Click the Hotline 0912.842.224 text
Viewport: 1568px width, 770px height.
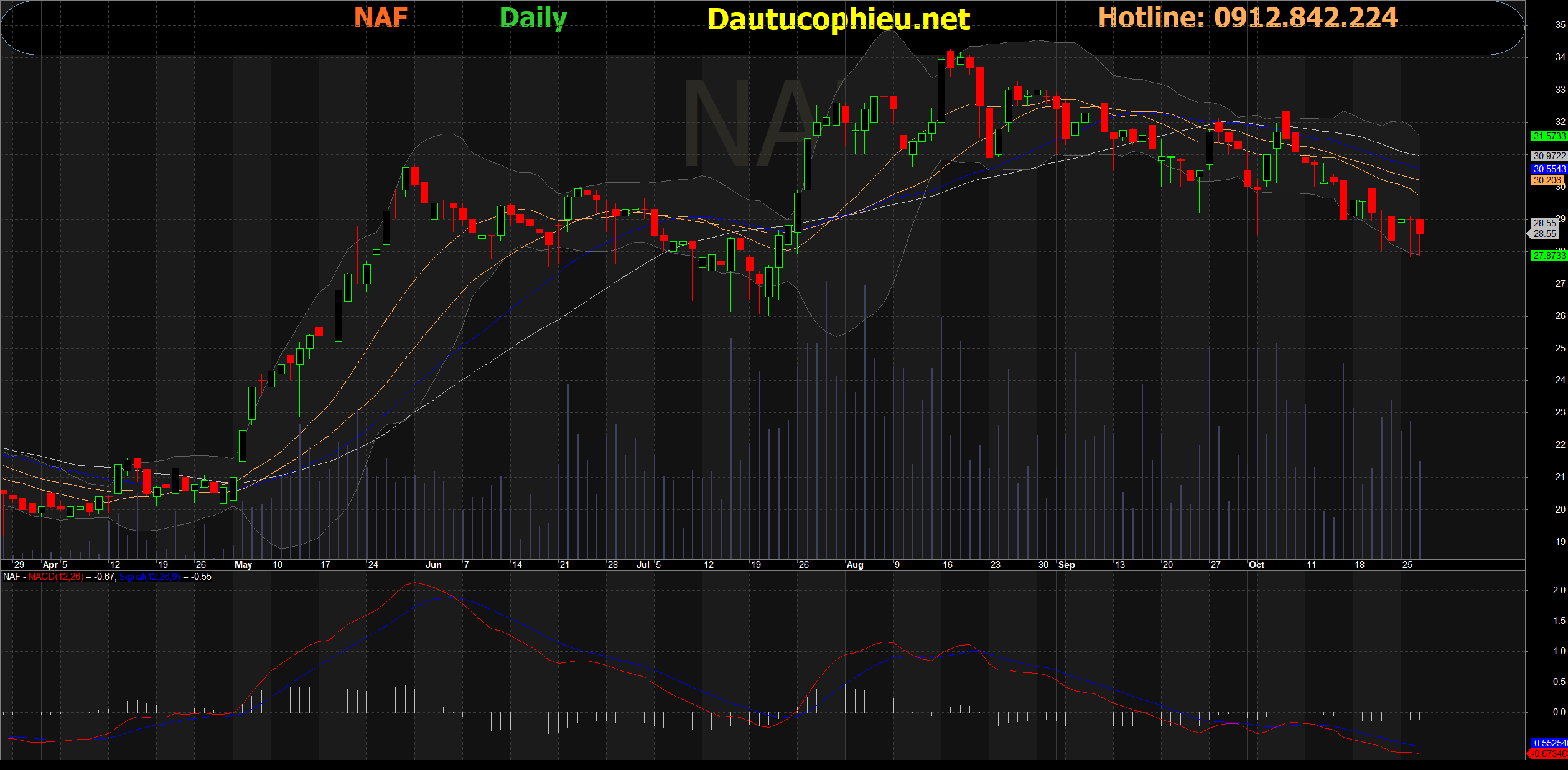(1248, 17)
